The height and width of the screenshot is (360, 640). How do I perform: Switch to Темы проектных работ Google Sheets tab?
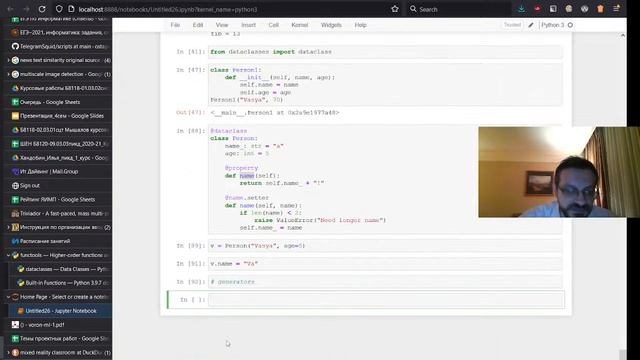pyautogui.click(x=60, y=339)
